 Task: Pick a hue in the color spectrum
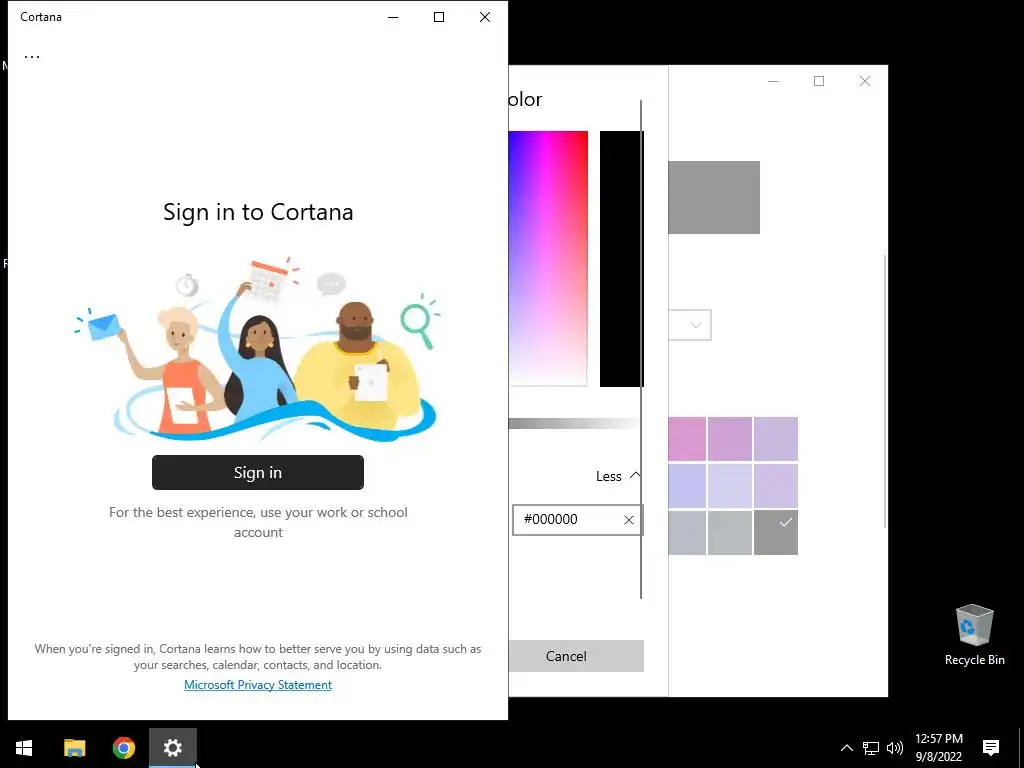(548, 258)
